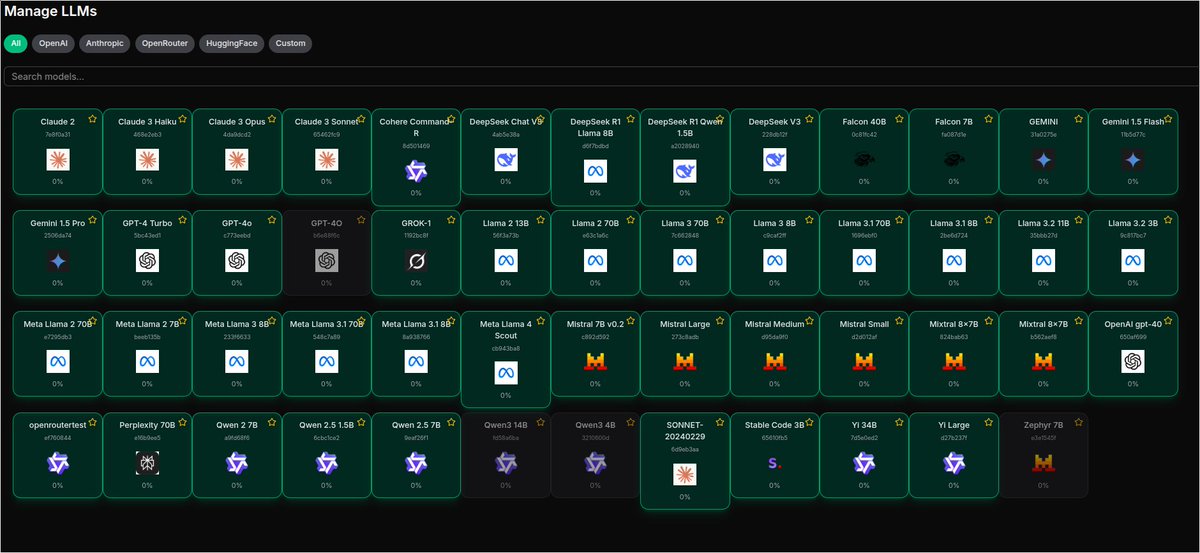
Task: Open the Llama 3.2 11B model card
Action: click(x=1043, y=252)
